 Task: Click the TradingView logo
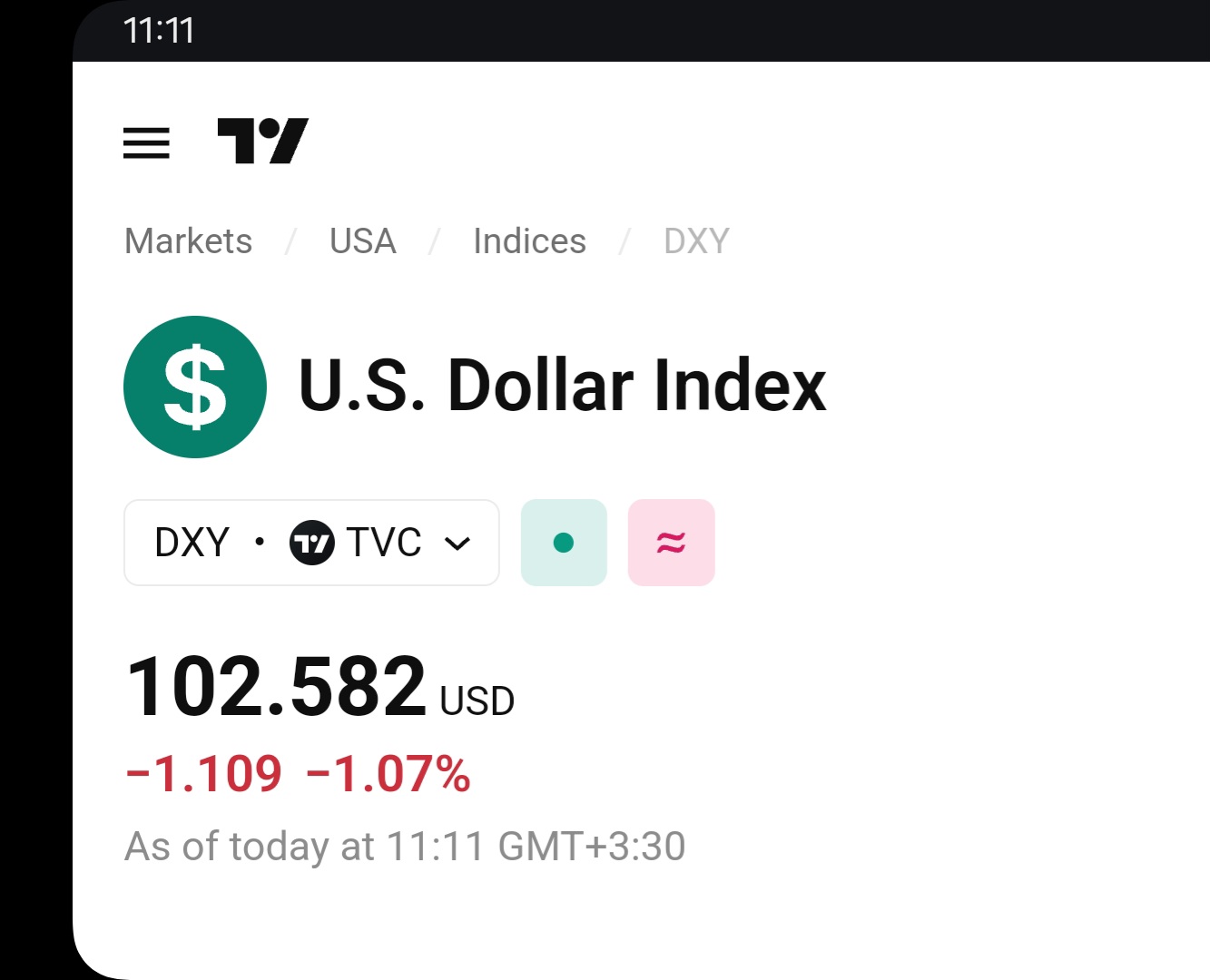click(262, 142)
